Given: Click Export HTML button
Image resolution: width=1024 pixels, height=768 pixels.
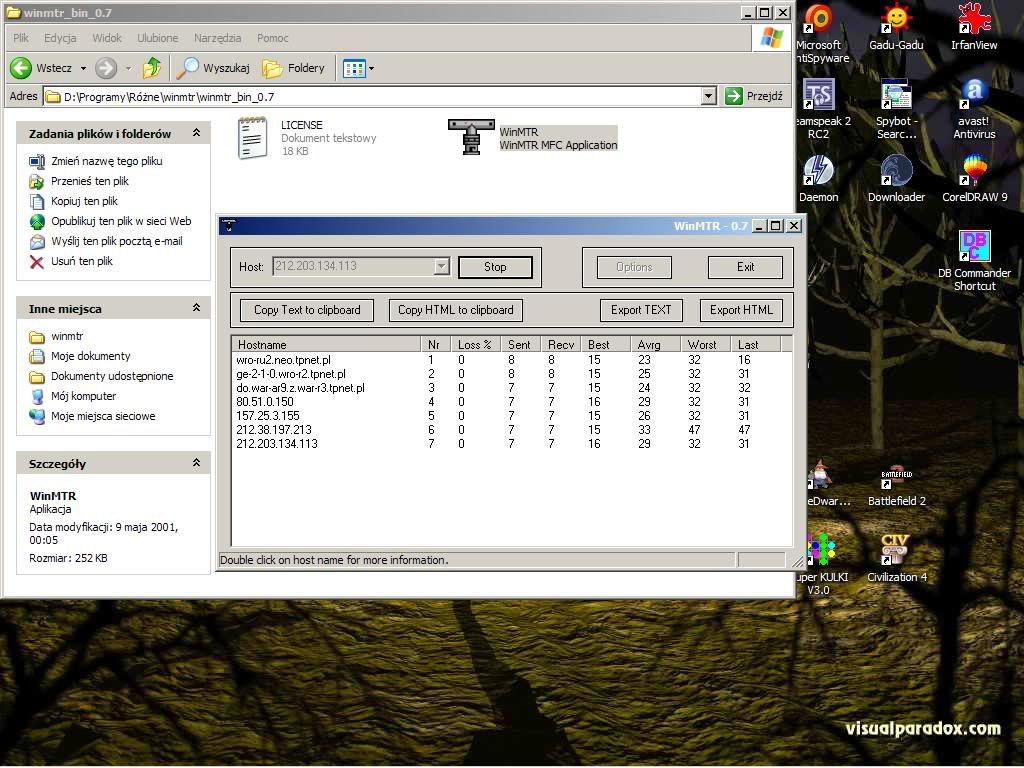Looking at the screenshot, I should [x=741, y=310].
